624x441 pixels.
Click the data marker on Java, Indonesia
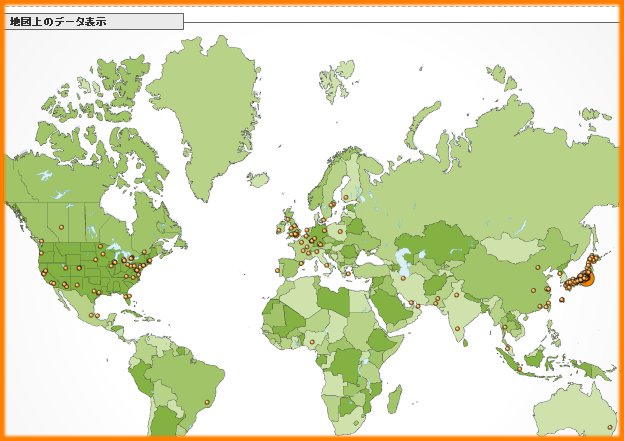point(519,369)
